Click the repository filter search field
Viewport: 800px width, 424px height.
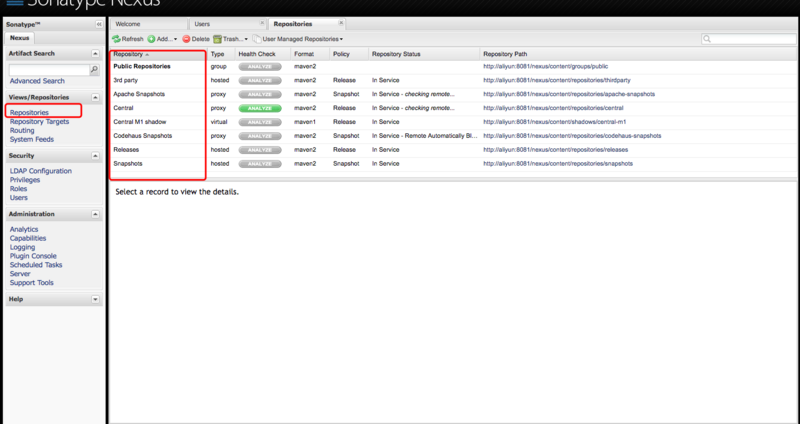pos(750,38)
